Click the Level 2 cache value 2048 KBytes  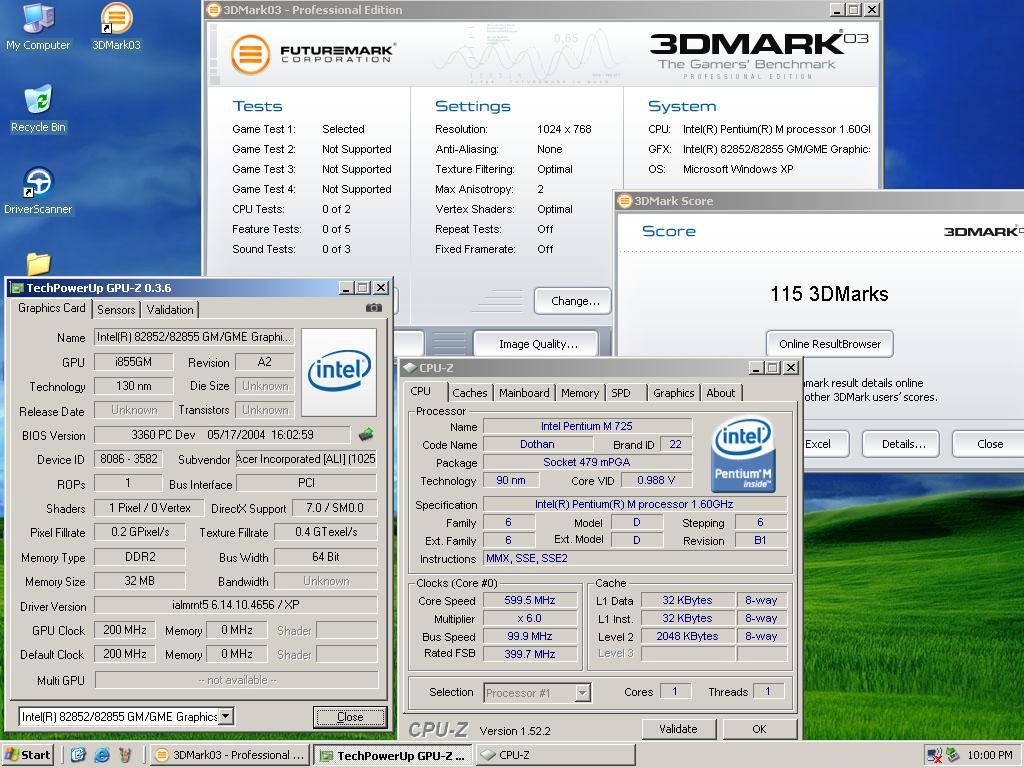[687, 636]
